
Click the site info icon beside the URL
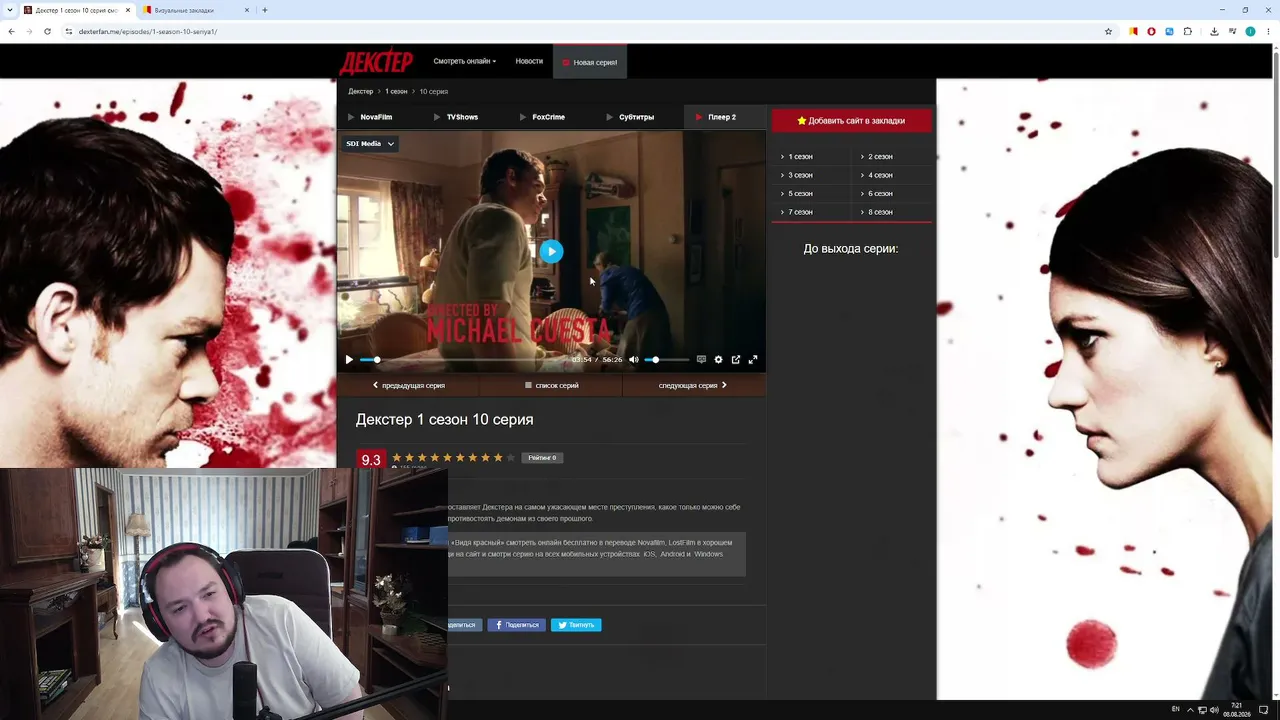click(69, 31)
